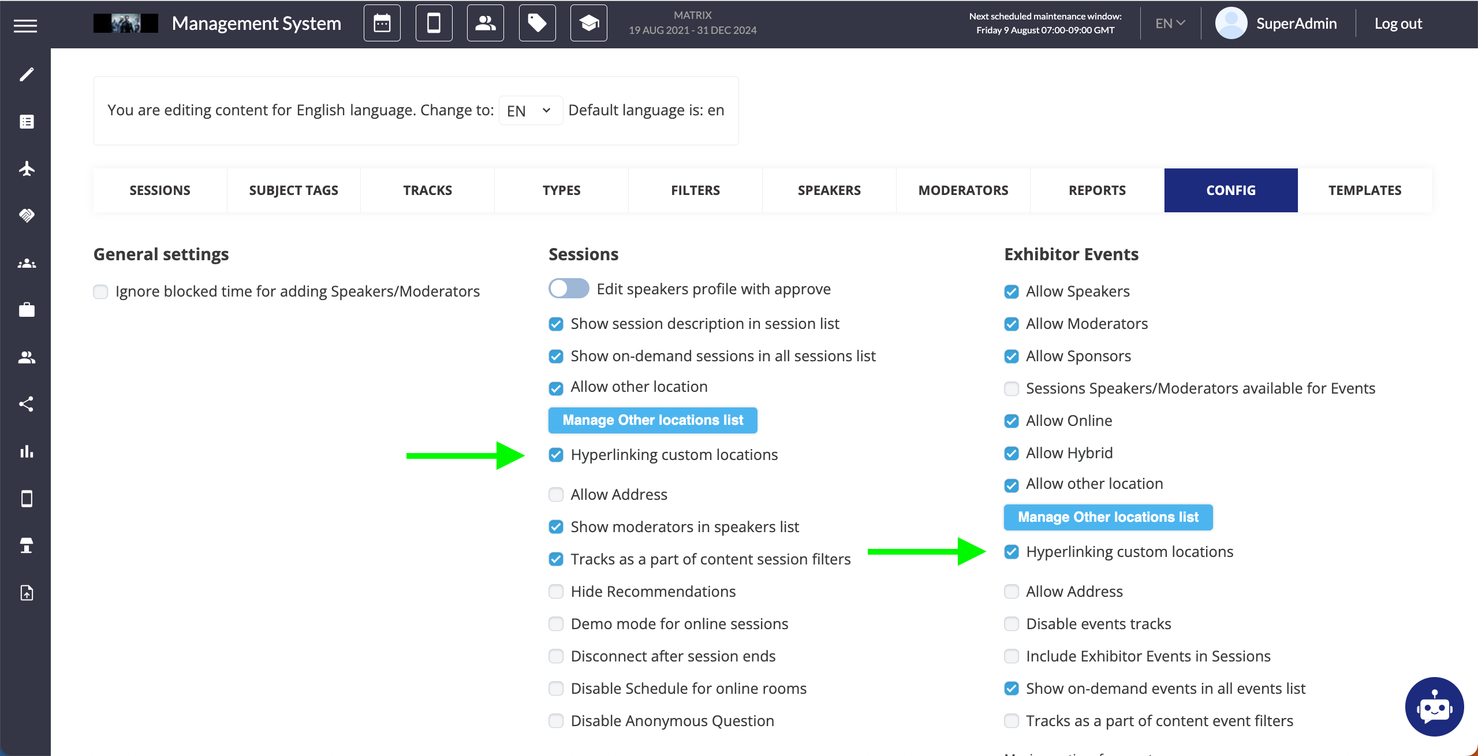Open the mobile phone icon in header
The height and width of the screenshot is (756, 1478).
point(434,23)
